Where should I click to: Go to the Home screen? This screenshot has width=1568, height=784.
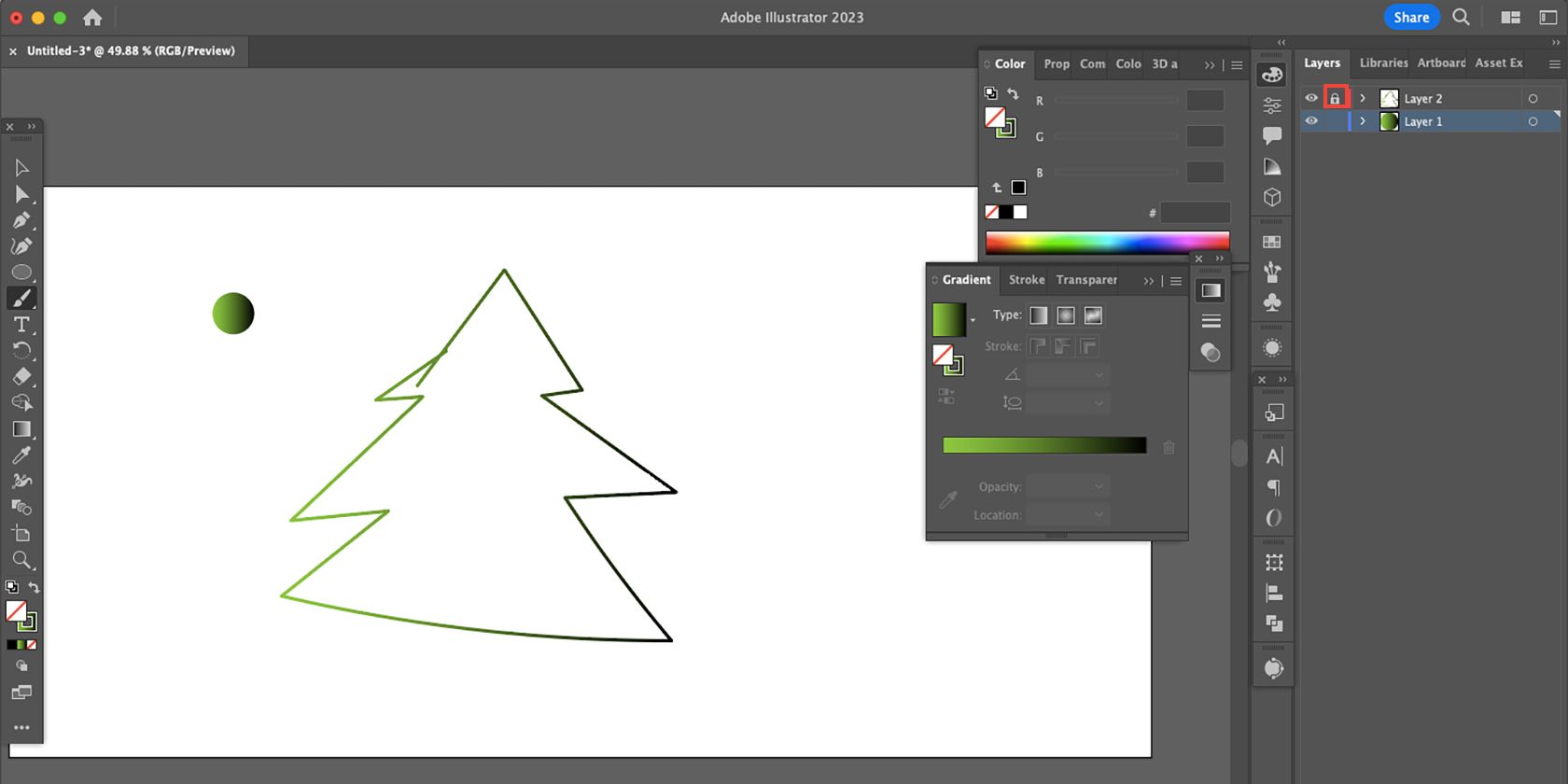92,17
